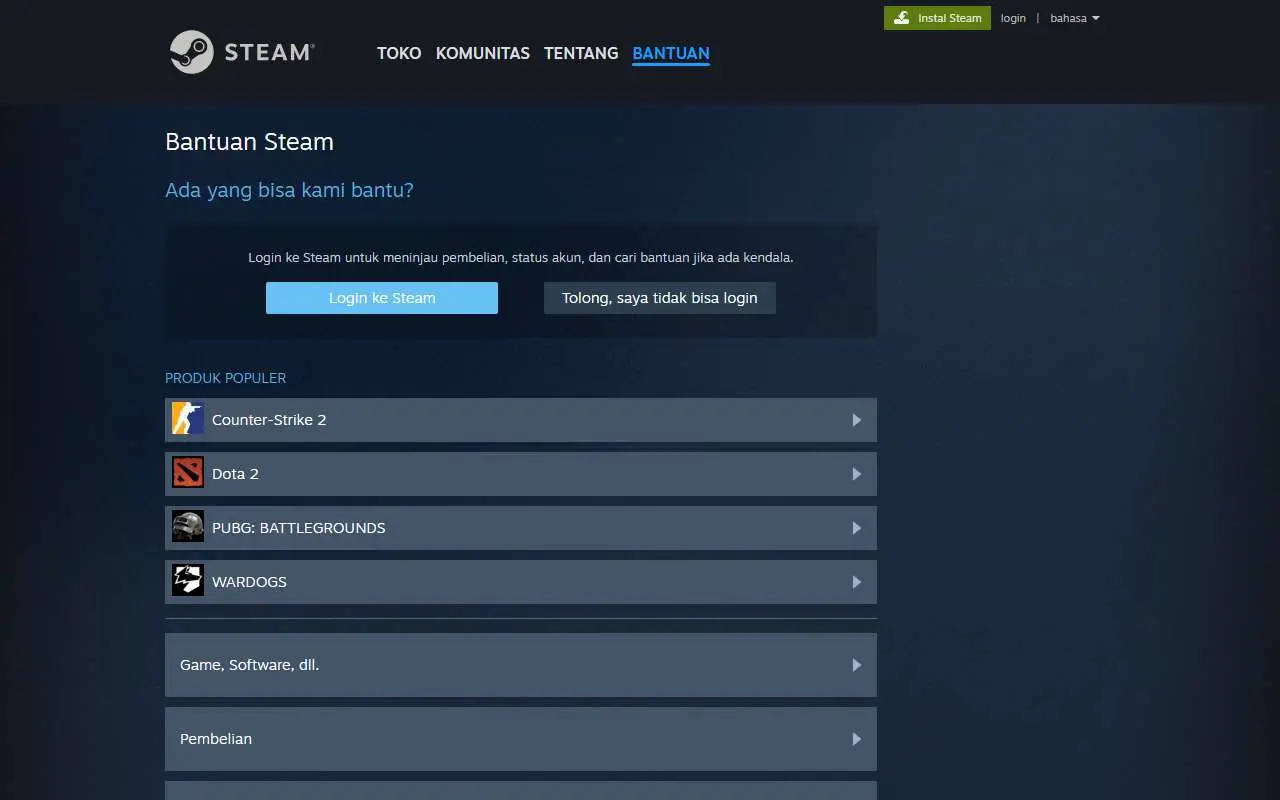The width and height of the screenshot is (1280, 800).
Task: Open the Pembelian help category
Action: 521,739
